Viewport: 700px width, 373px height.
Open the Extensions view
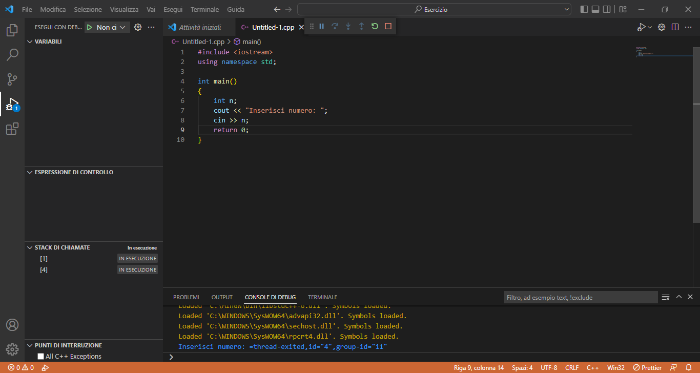12,129
